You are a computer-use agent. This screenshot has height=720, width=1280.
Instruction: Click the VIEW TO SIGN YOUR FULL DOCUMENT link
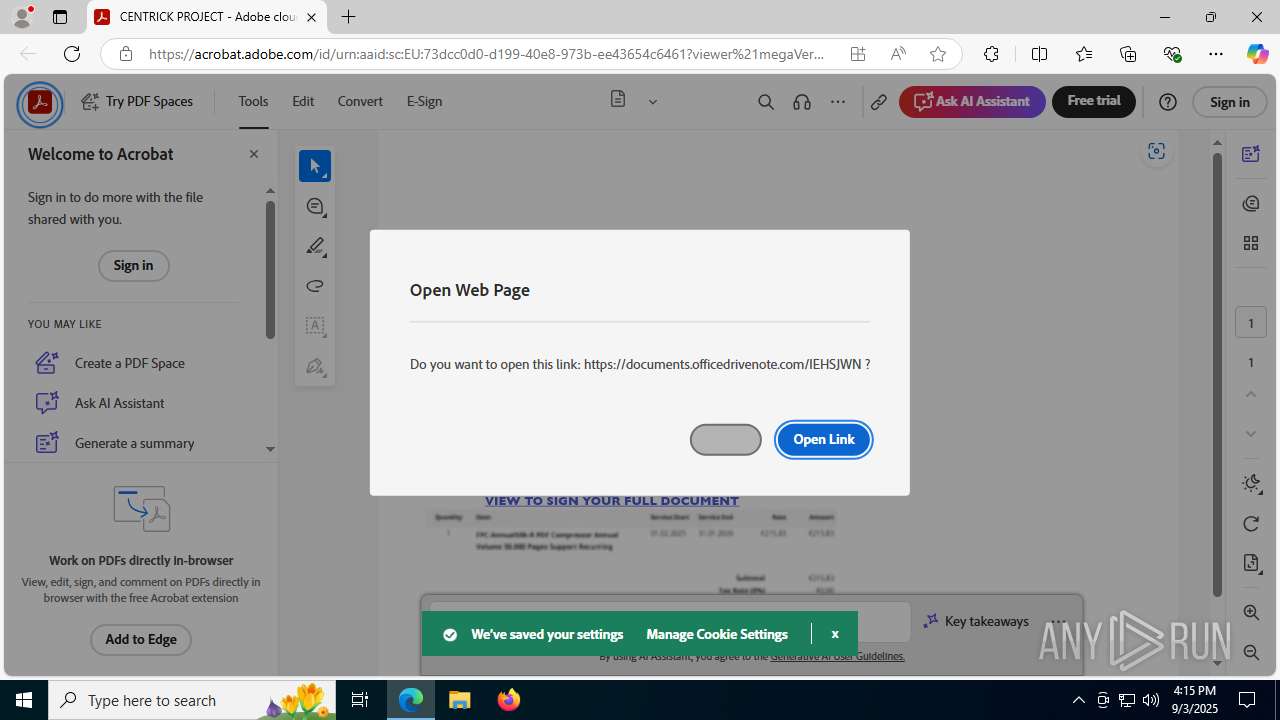coord(612,501)
